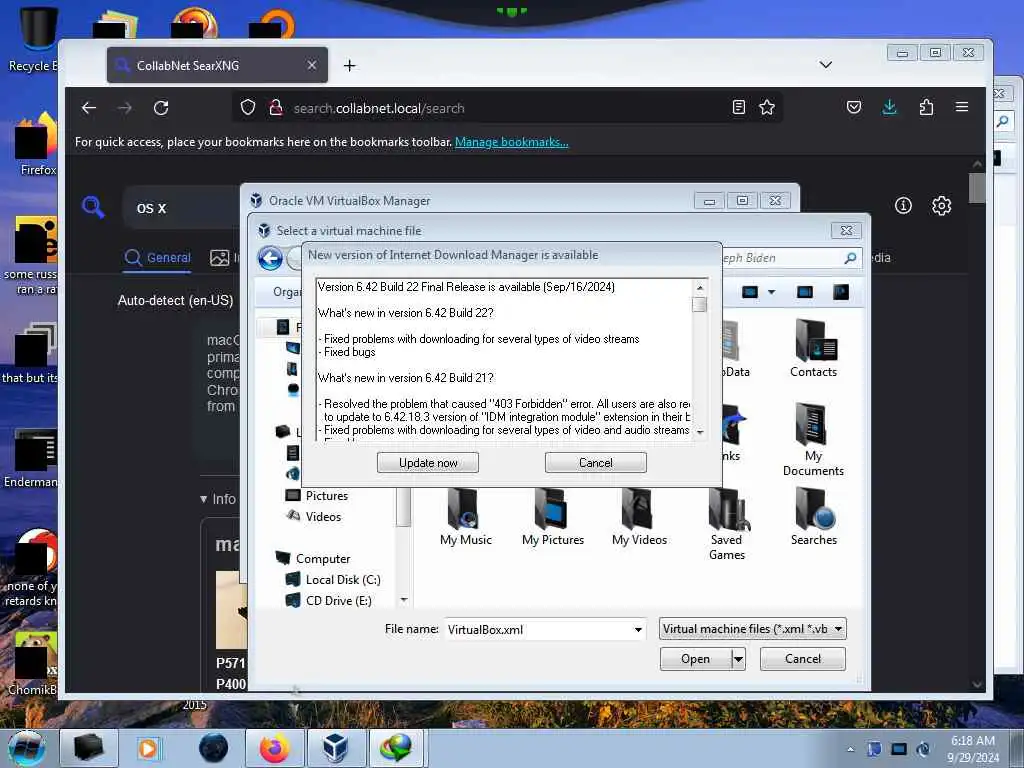The height and width of the screenshot is (768, 1024).
Task: Open the My Pictures folder
Action: pos(552,517)
